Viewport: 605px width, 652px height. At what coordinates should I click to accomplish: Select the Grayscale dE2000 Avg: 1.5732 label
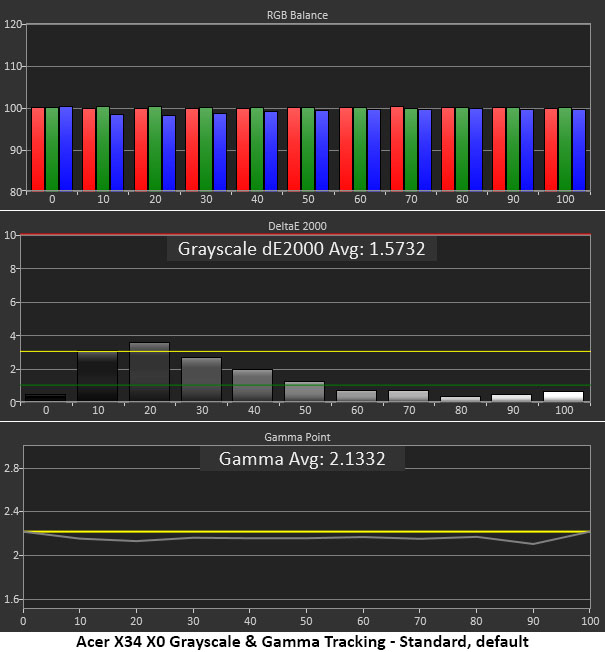[x=301, y=249]
